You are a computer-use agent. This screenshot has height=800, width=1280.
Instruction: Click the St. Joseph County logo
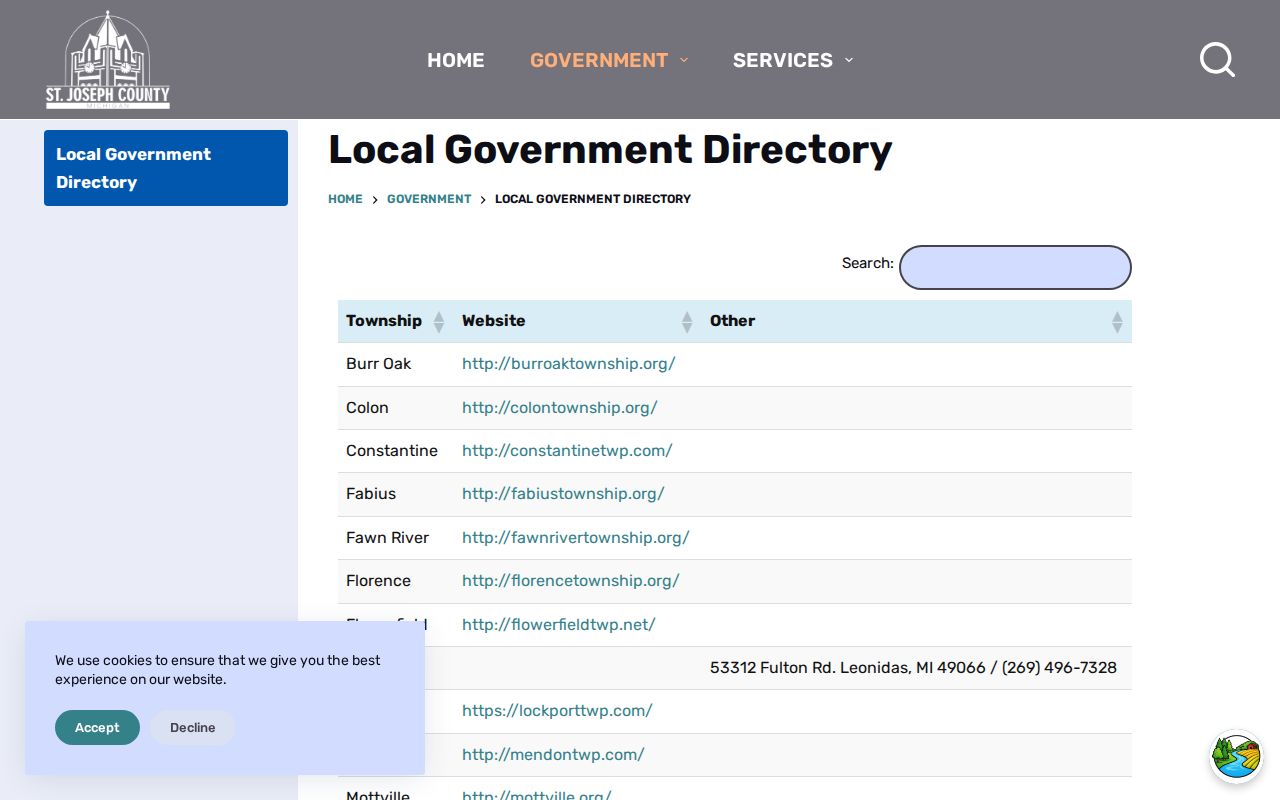click(x=107, y=60)
